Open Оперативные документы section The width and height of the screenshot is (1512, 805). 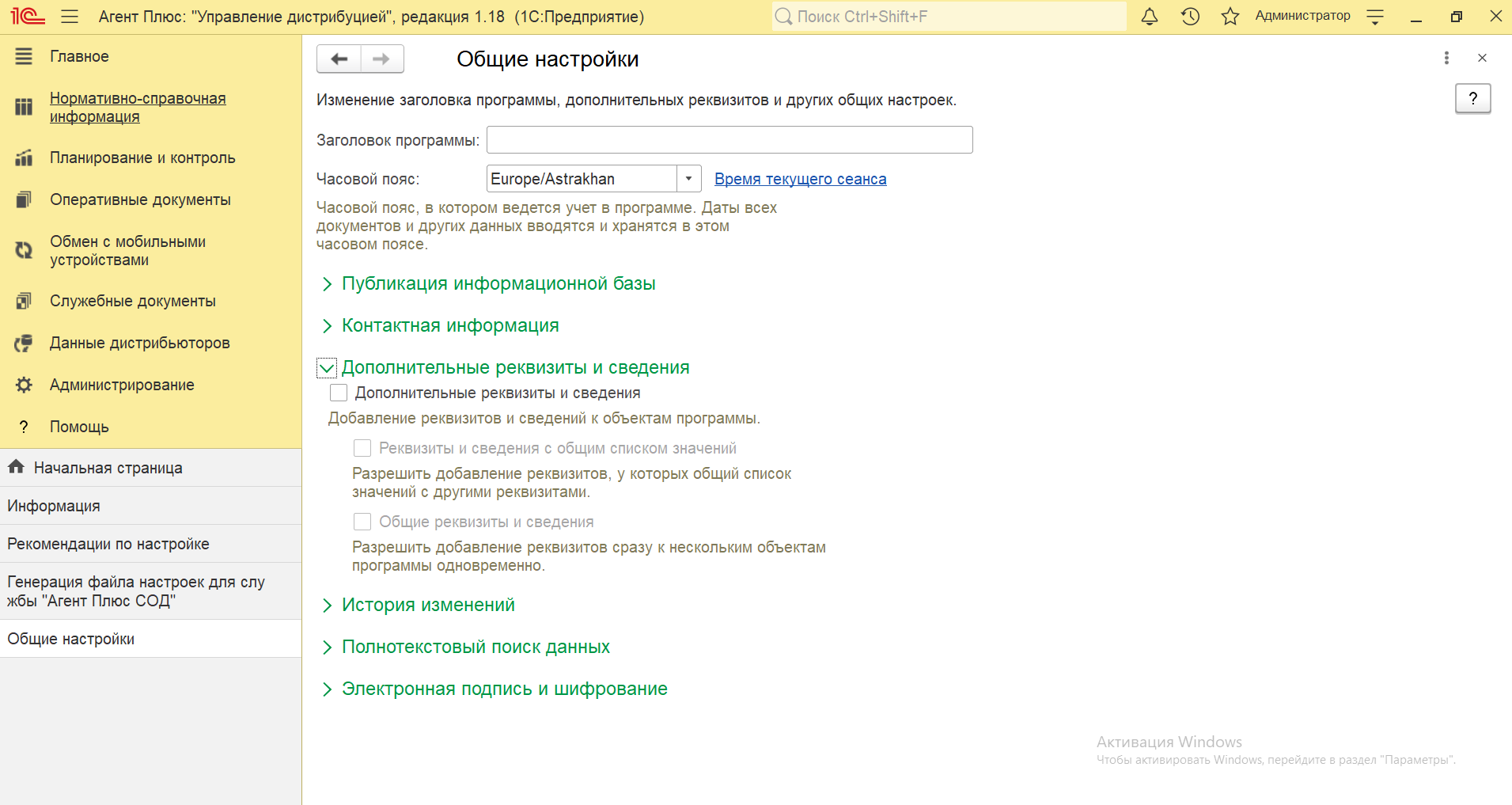tap(140, 199)
